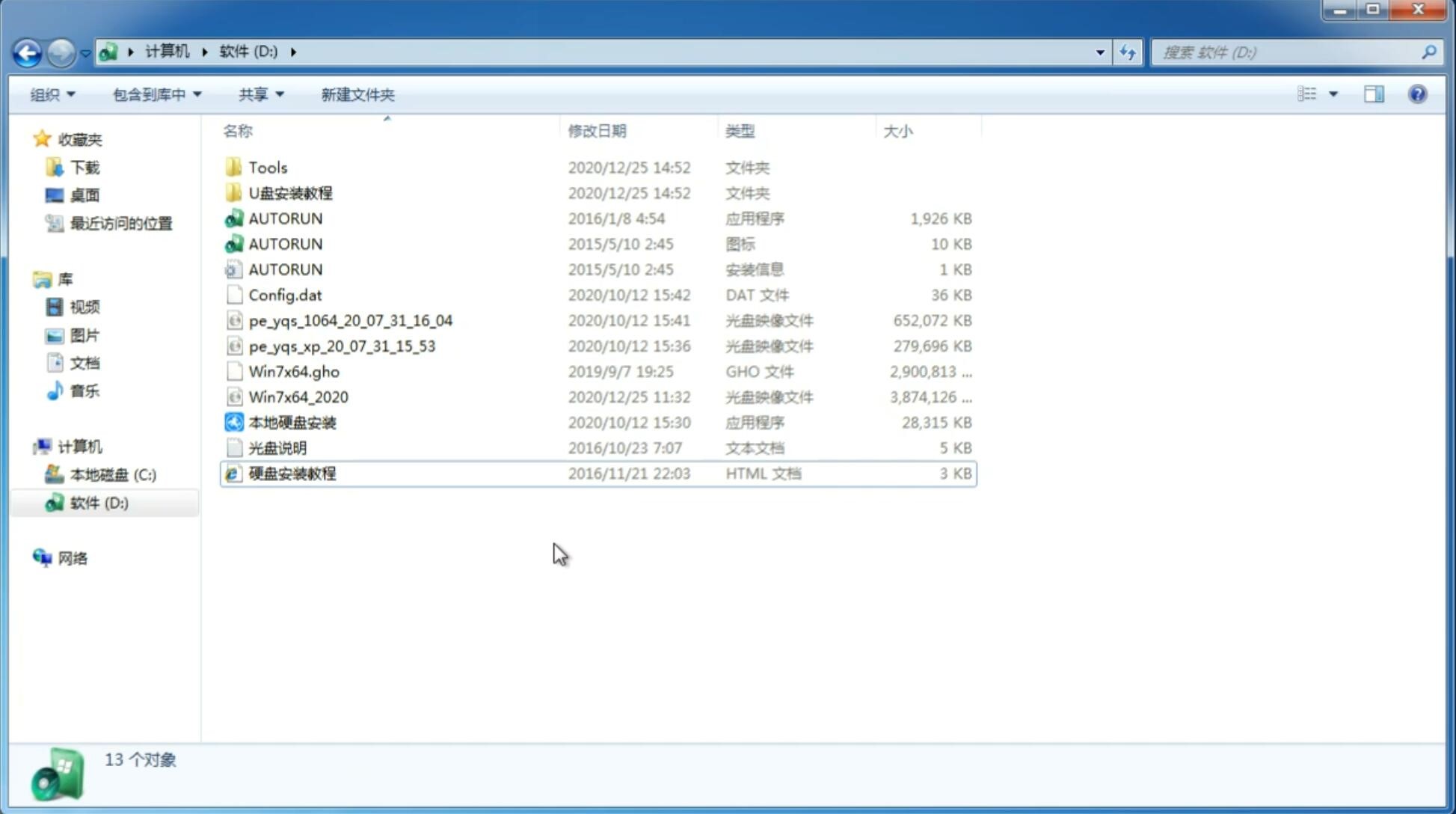This screenshot has width=1456, height=814.
Task: Open 光盘说明 text document
Action: tap(278, 447)
